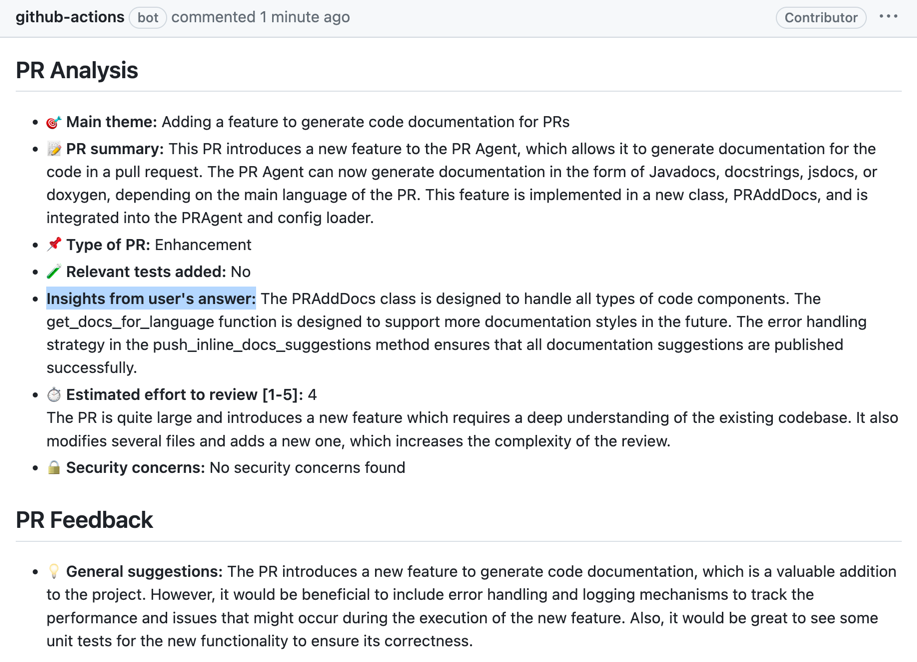This screenshot has width=917, height=662.
Task: Click the Contributor badge
Action: click(x=820, y=18)
